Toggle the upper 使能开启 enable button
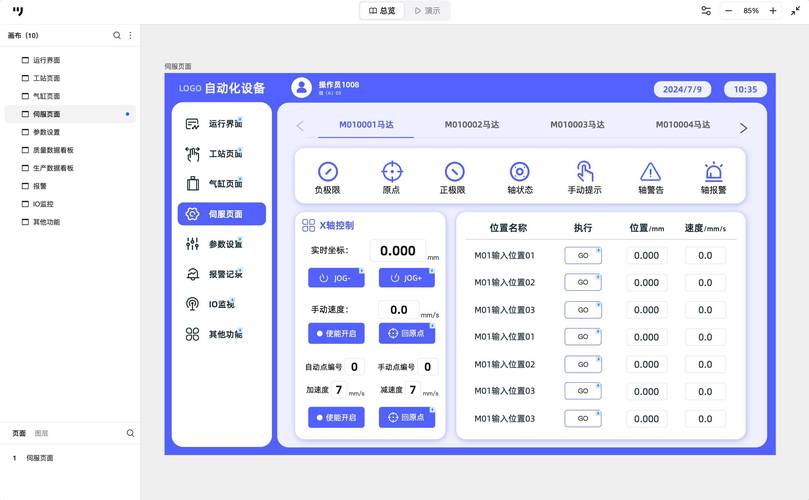This screenshot has height=500, width=809. (x=336, y=333)
